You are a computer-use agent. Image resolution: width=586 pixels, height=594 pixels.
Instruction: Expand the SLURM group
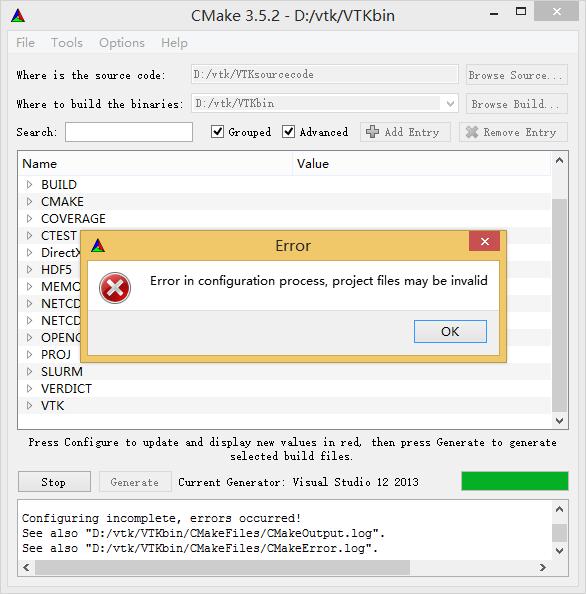point(29,372)
